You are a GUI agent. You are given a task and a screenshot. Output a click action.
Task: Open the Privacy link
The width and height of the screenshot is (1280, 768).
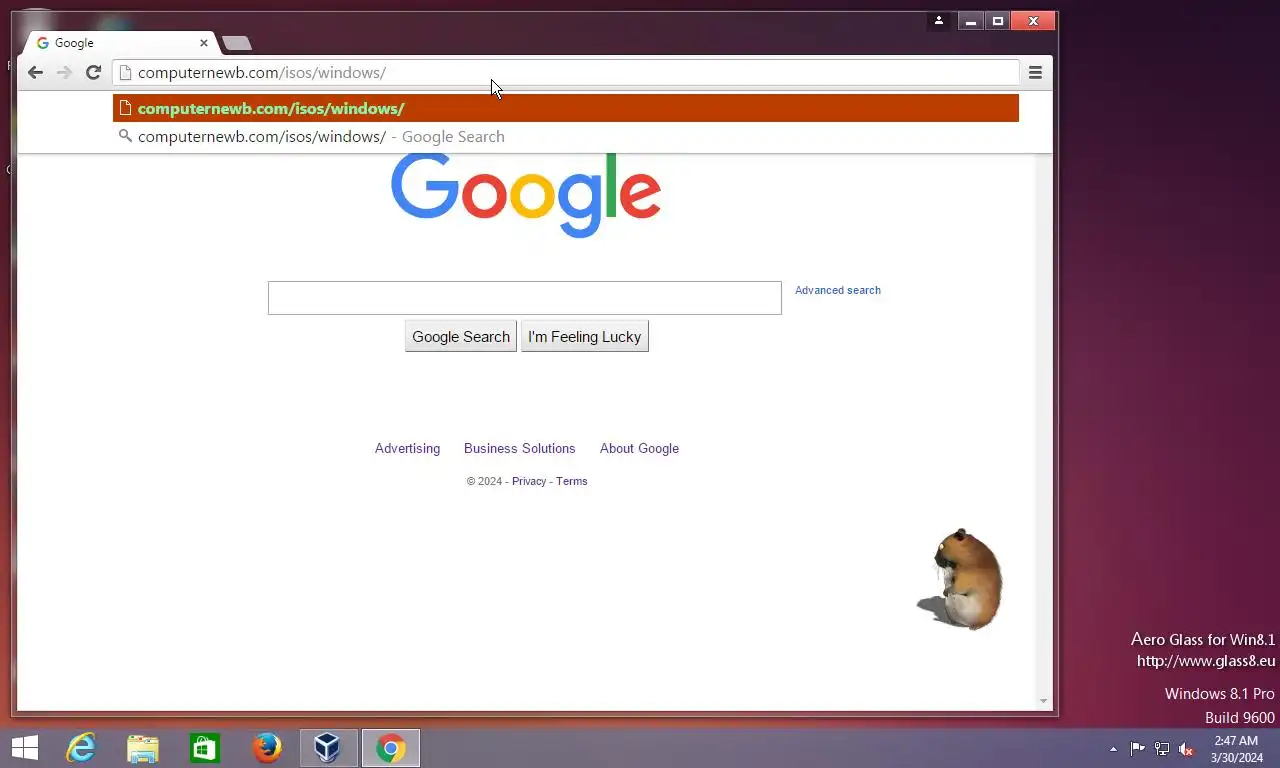click(x=529, y=481)
